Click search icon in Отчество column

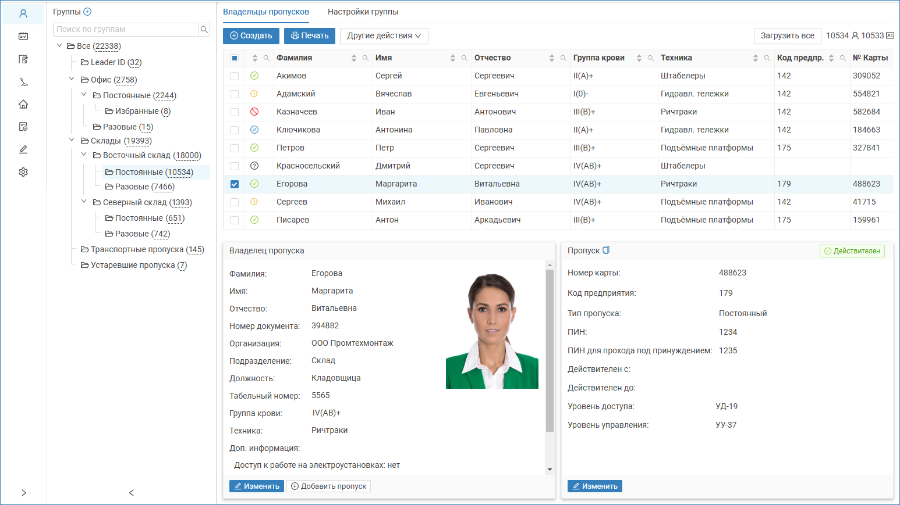(563, 58)
